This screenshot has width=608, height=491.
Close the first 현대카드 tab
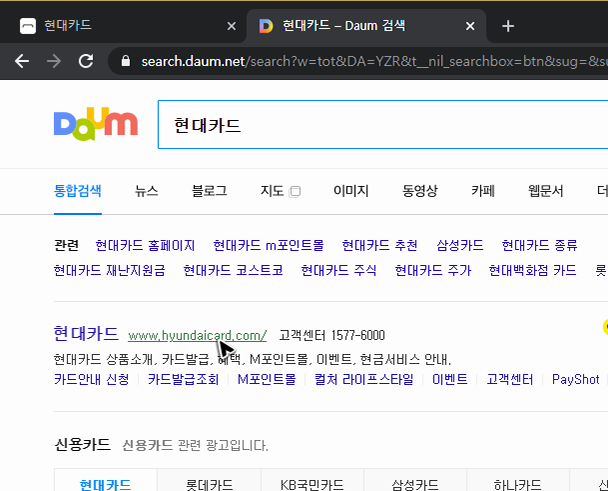click(231, 26)
